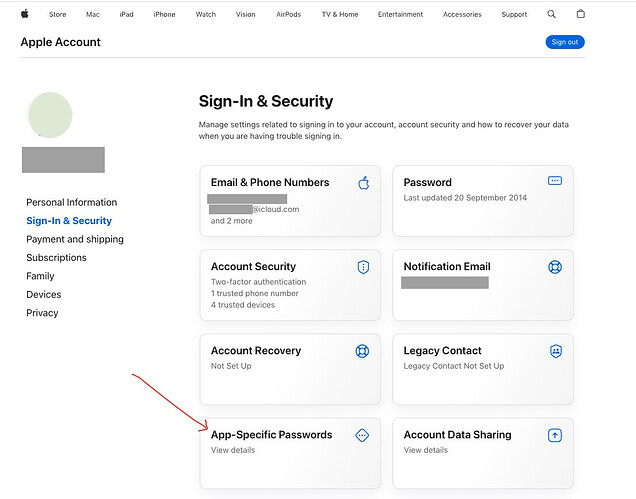Image resolution: width=636 pixels, height=499 pixels.
Task: Open the search magnifier icon
Action: (551, 14)
